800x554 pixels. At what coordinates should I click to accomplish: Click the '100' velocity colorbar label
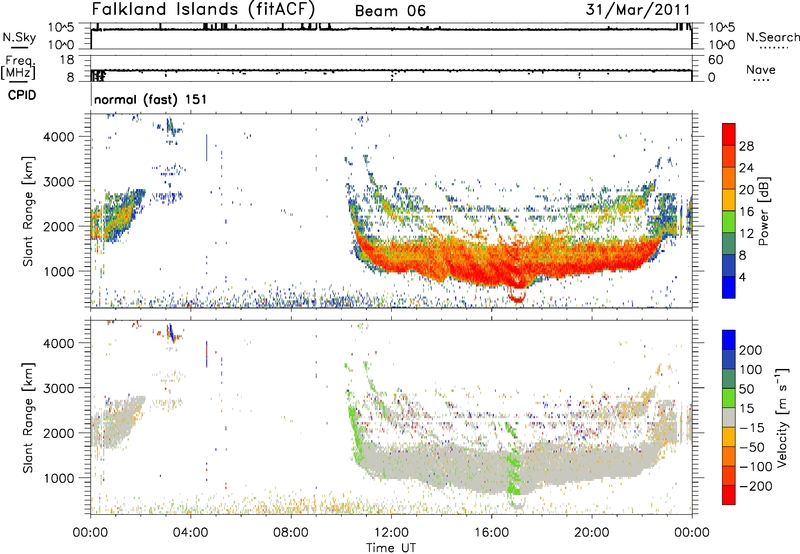[x=751, y=370]
